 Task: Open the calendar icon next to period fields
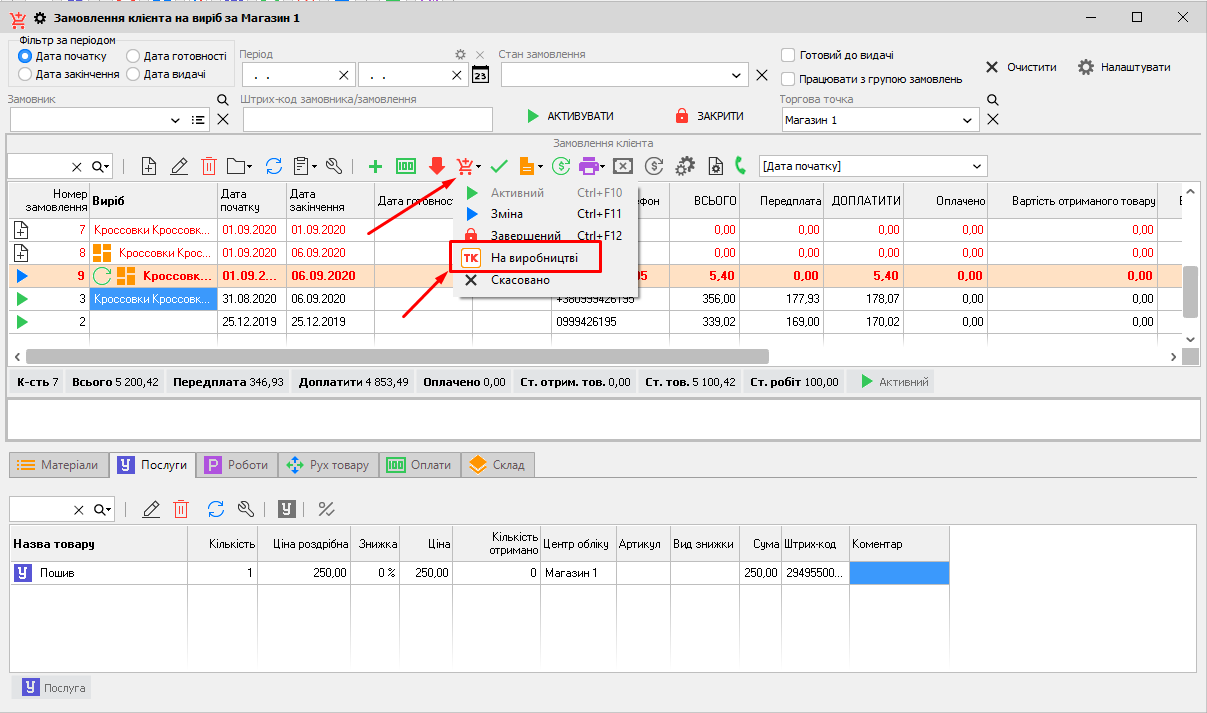pos(480,75)
